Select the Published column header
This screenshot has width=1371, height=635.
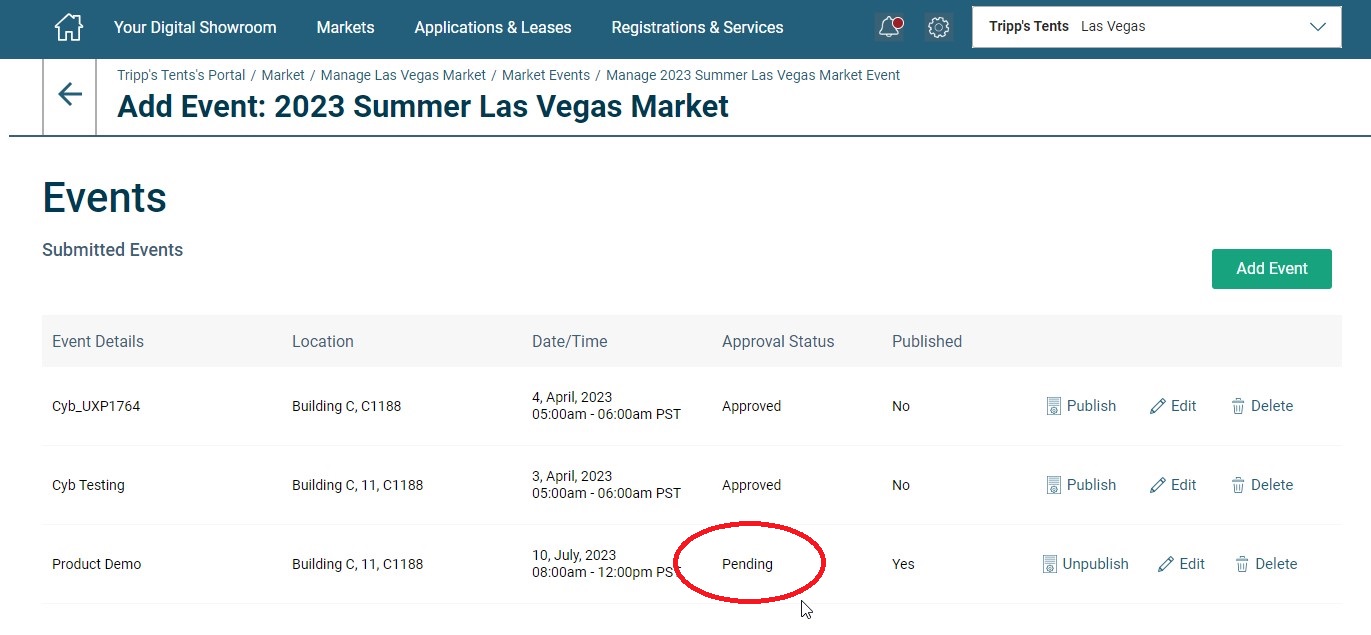point(927,341)
